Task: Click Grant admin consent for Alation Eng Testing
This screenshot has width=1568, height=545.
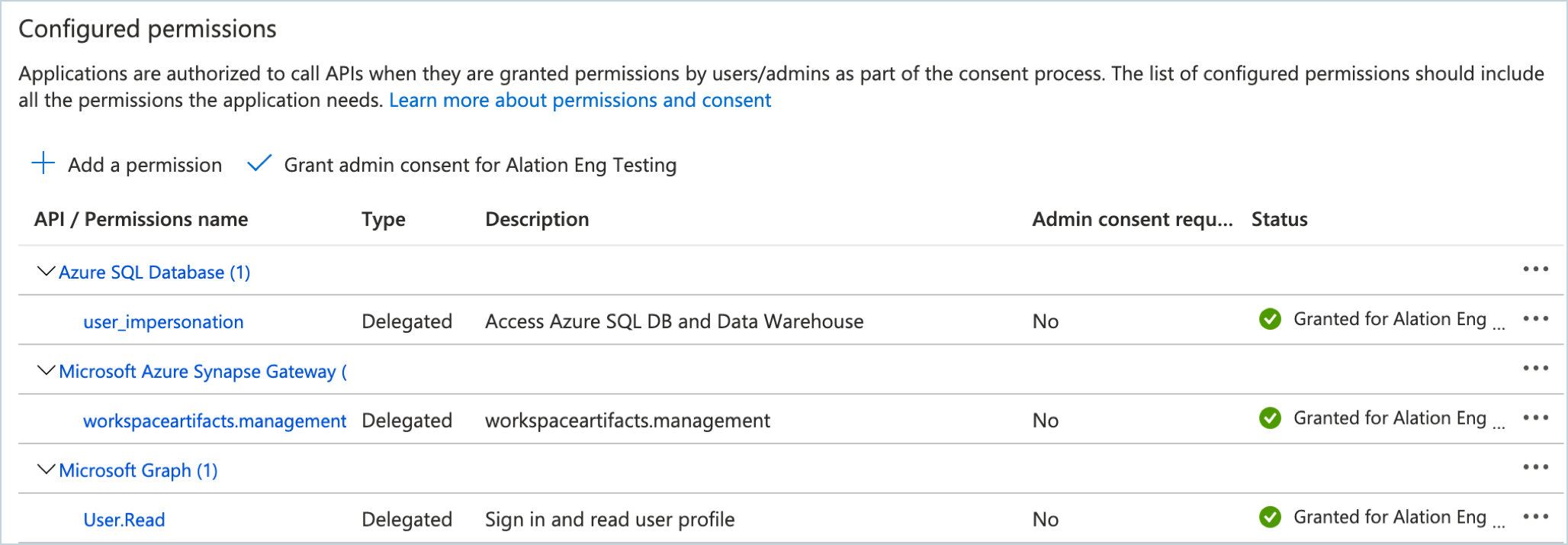Action: point(462,164)
